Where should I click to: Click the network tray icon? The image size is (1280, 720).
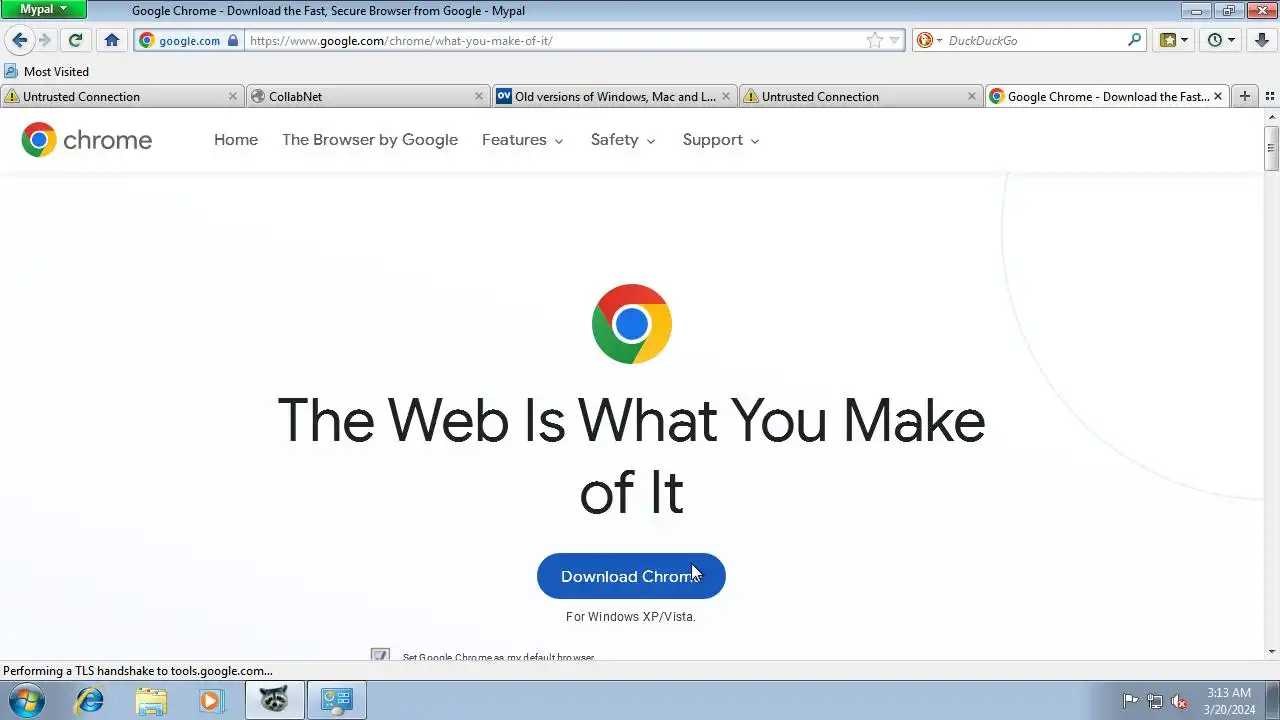pyautogui.click(x=1155, y=701)
